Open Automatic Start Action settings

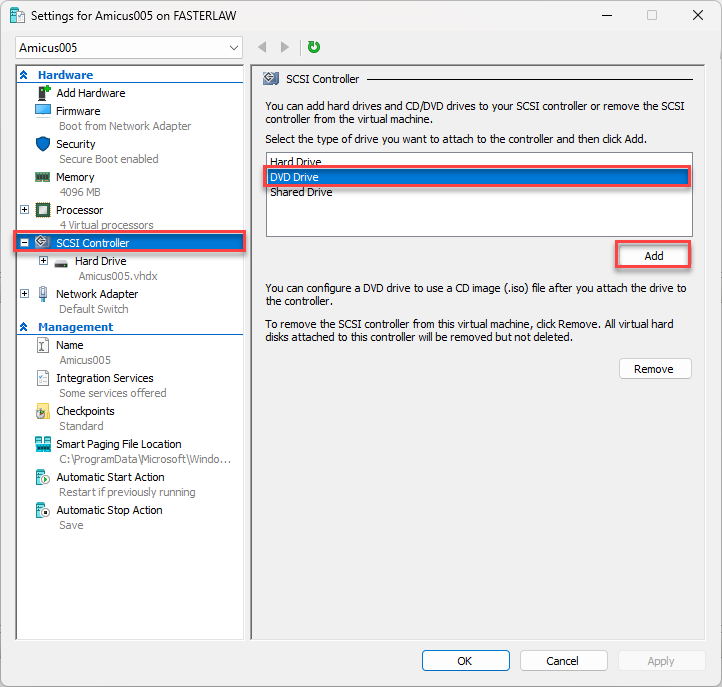point(110,477)
